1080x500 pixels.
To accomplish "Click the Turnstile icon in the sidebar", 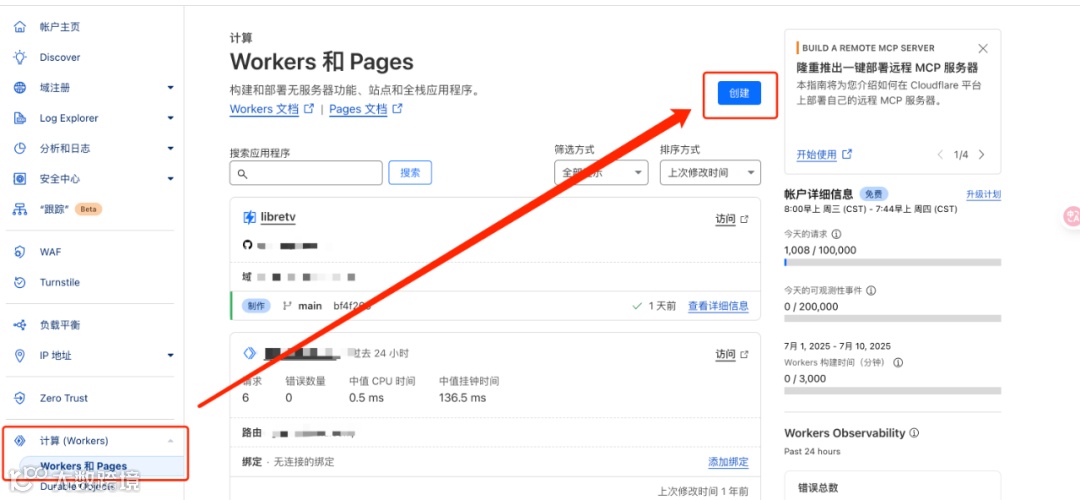I will click(x=20, y=282).
